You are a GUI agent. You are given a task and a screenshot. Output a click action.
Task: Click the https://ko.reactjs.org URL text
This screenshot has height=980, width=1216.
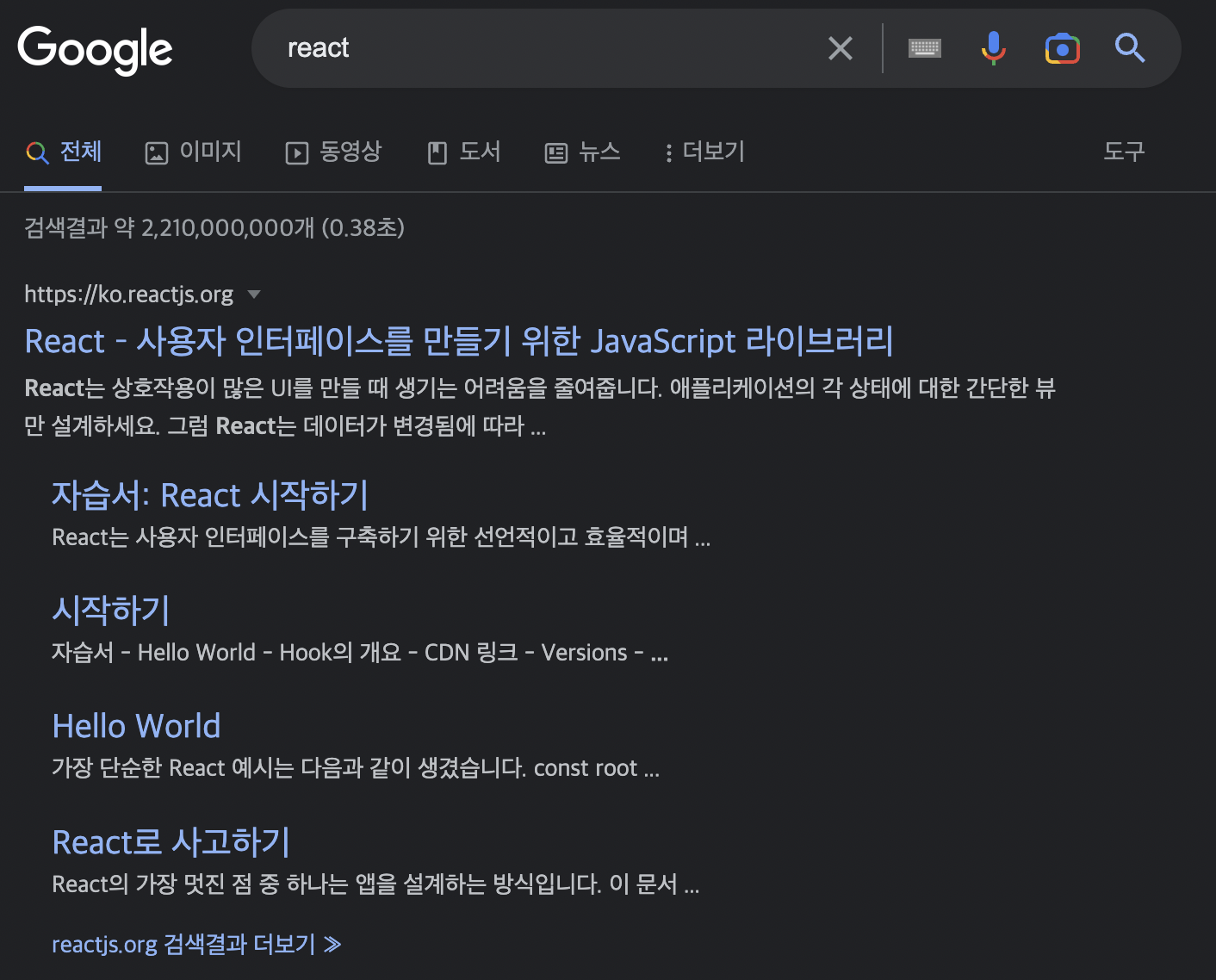coord(128,295)
